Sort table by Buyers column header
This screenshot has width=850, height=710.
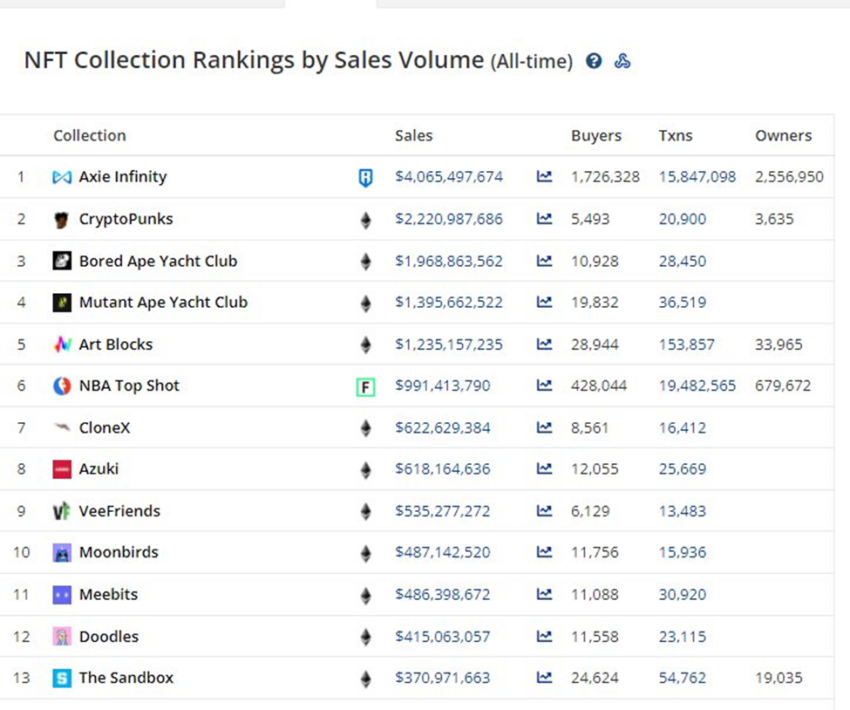(x=596, y=136)
